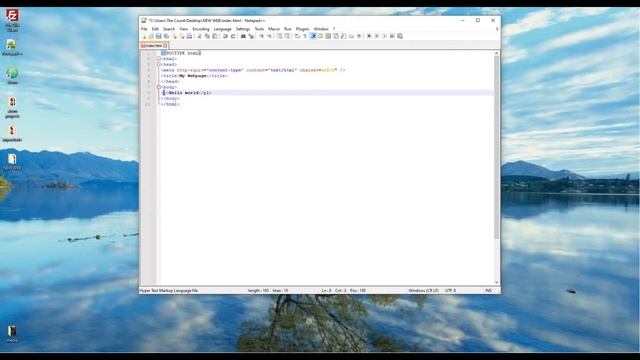640x360 pixels.
Task: Click the Cut scissors toolbar icon
Action: coord(199,36)
